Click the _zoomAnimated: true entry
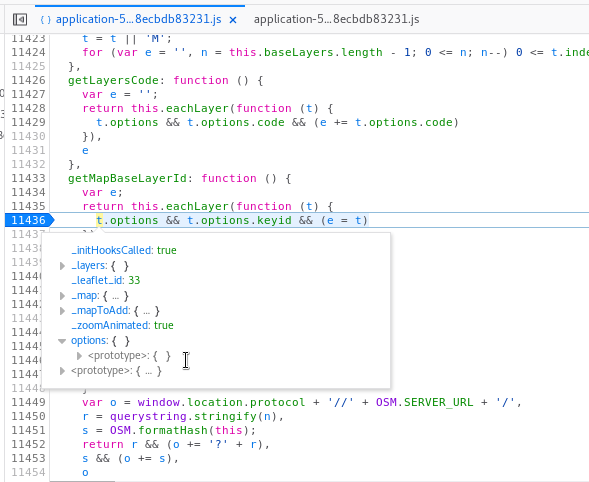The height and width of the screenshot is (482, 589). click(x=122, y=325)
